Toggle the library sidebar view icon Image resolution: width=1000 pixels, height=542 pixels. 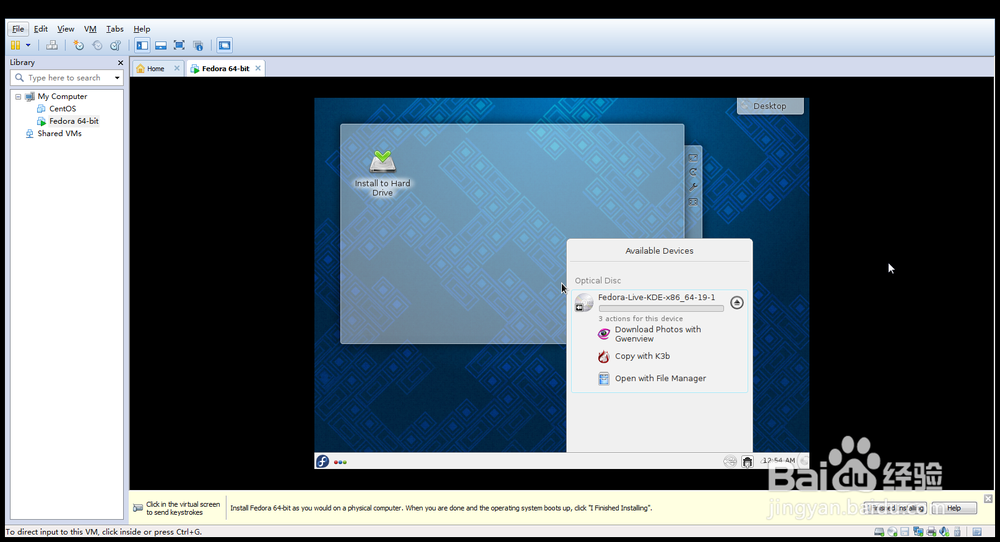click(142, 45)
